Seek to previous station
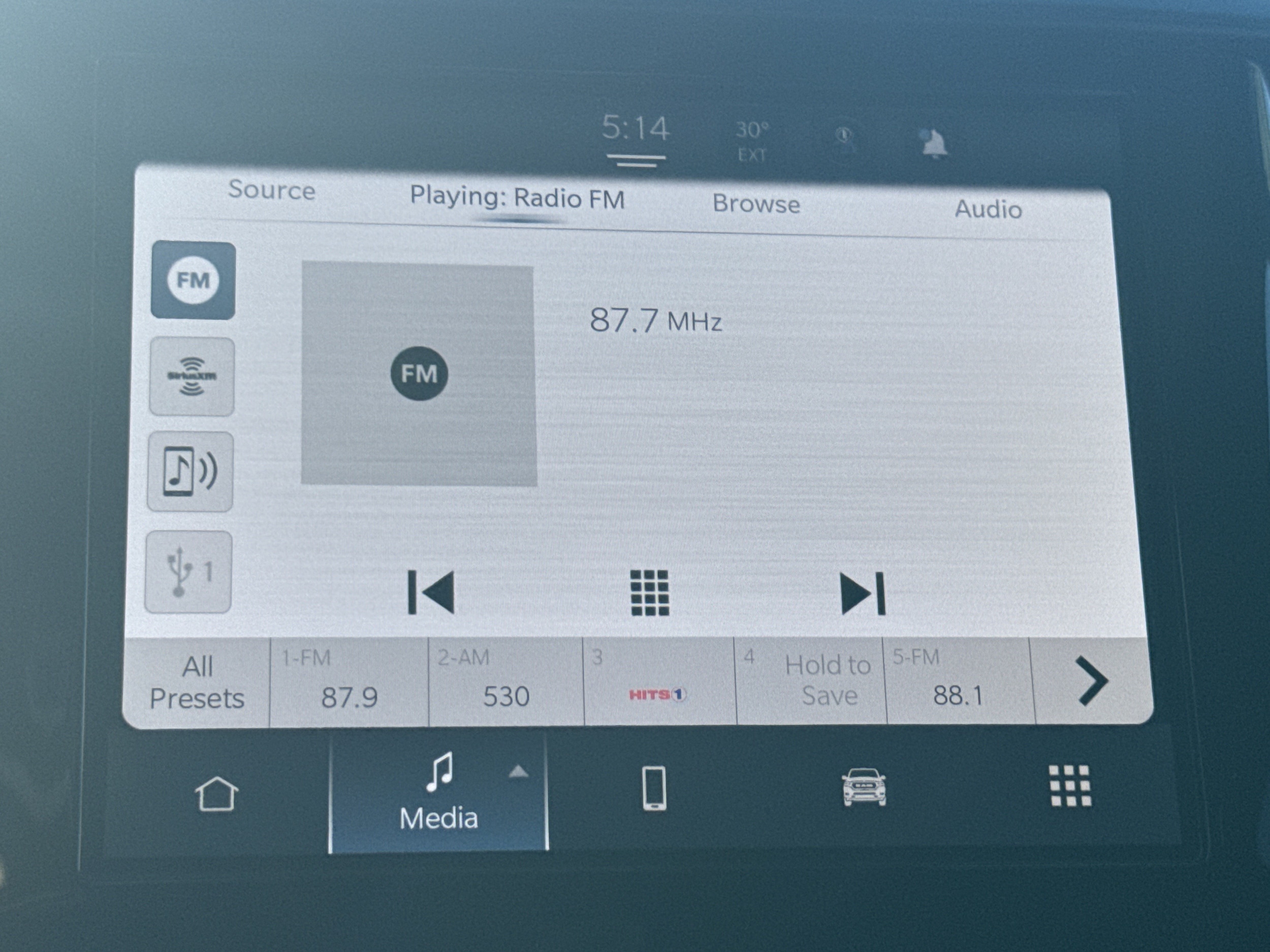1270x952 pixels. 431,592
